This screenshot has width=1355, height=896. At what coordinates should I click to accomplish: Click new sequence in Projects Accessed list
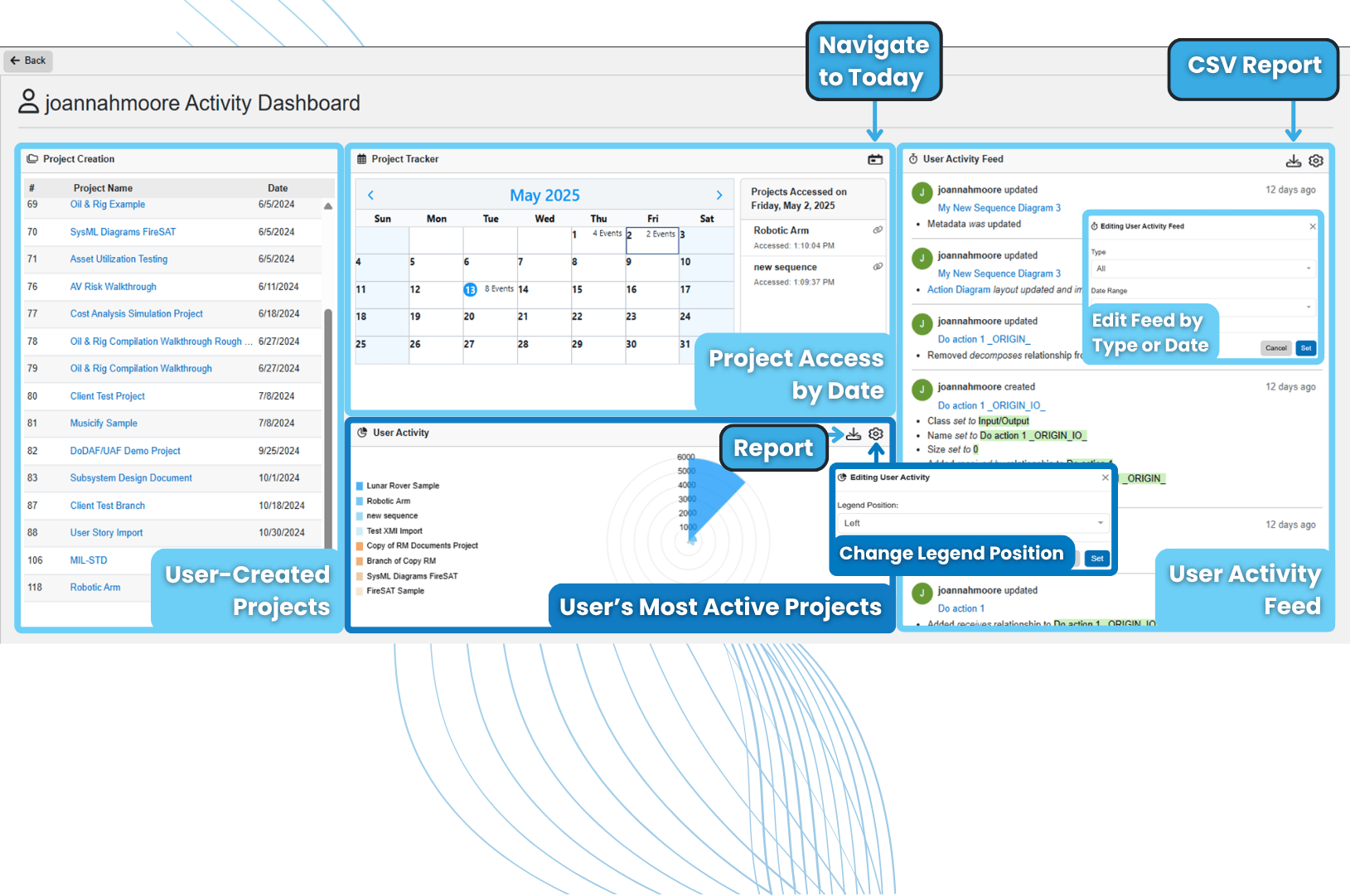click(x=785, y=267)
